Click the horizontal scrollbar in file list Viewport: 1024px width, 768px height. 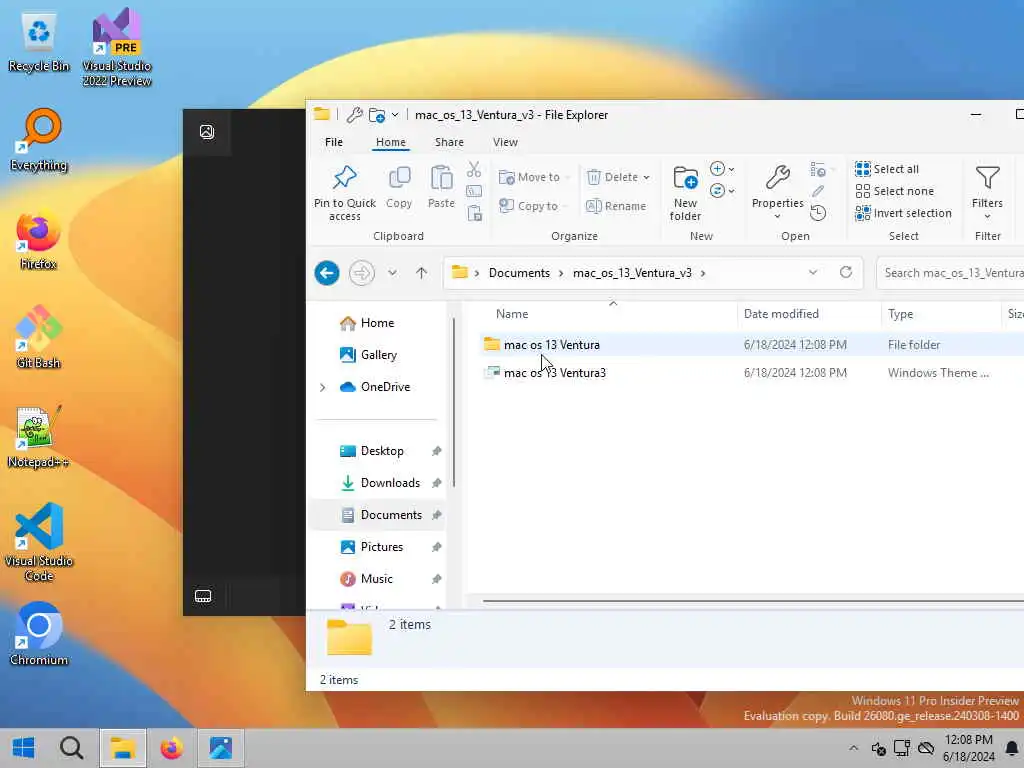753,601
